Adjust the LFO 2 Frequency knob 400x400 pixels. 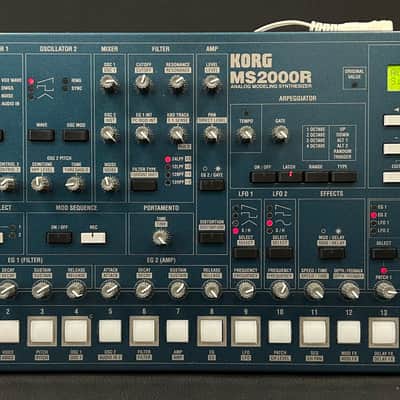coord(280,290)
